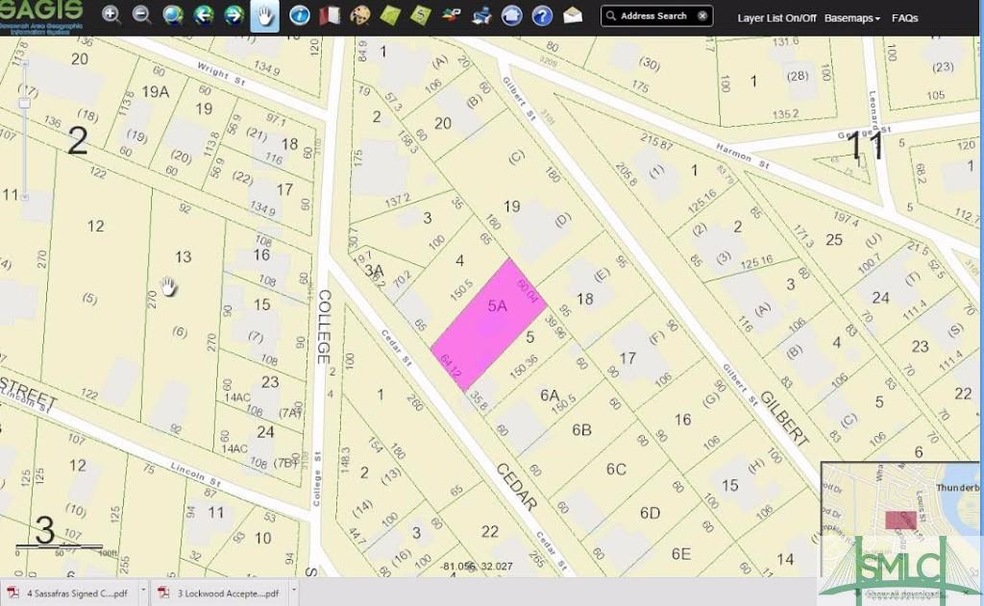The image size is (984, 606).
Task: Select the identify info tool
Action: tap(299, 16)
